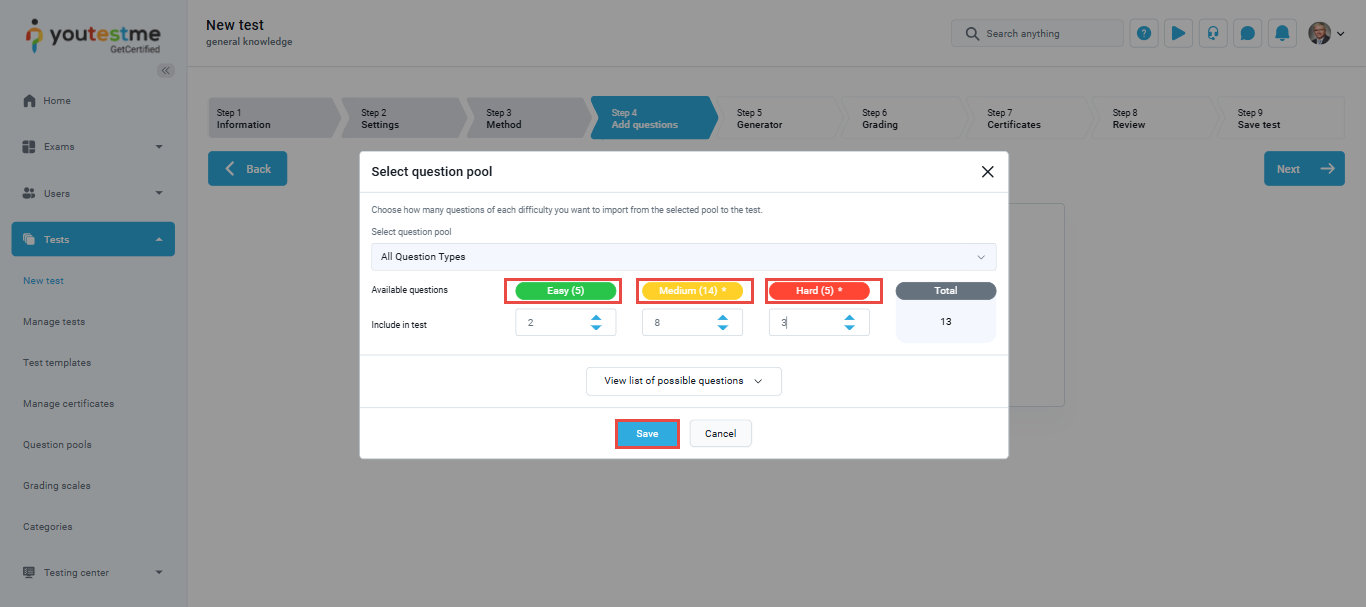The height and width of the screenshot is (607, 1366).
Task: Save the question pool selection
Action: click(647, 434)
